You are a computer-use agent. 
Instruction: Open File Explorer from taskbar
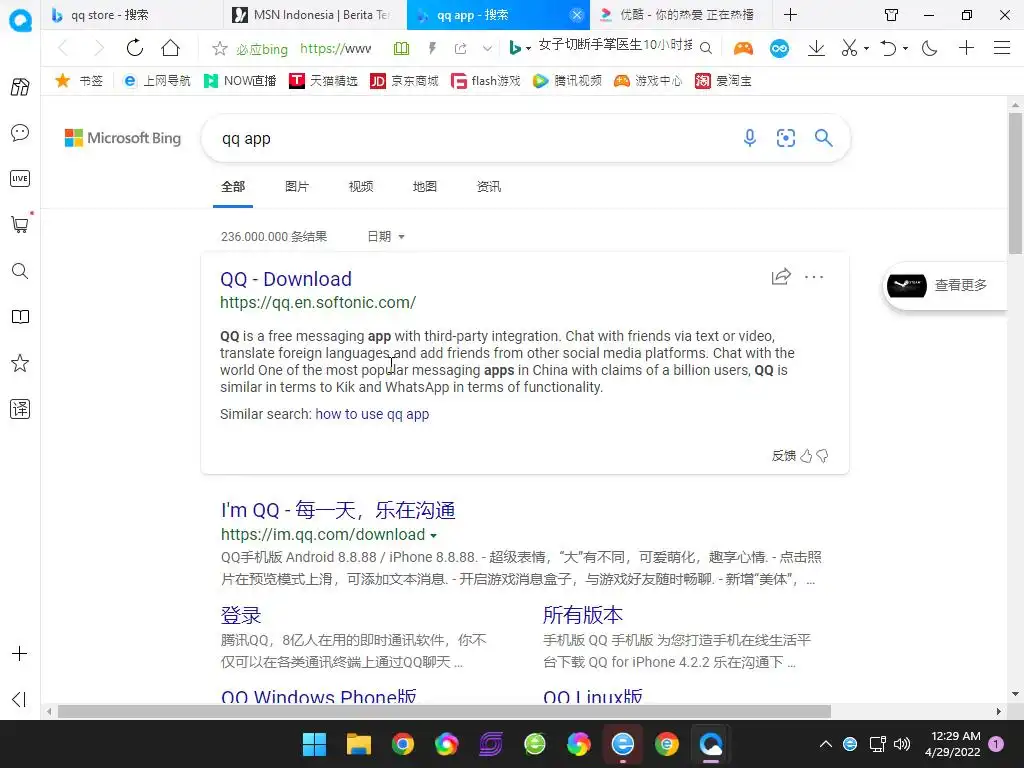pyautogui.click(x=359, y=744)
